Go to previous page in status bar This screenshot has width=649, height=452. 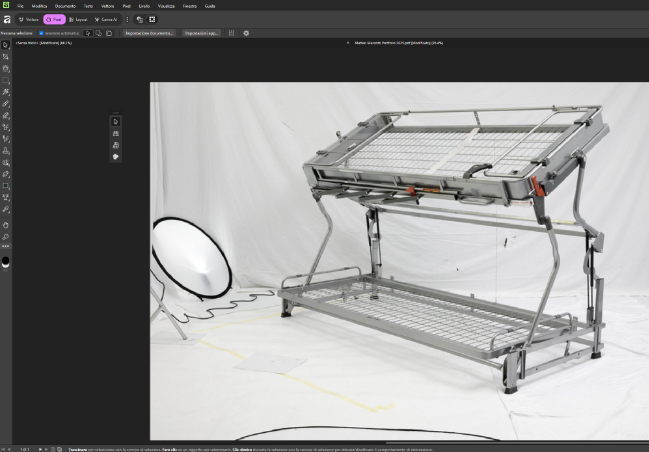[x=9, y=449]
